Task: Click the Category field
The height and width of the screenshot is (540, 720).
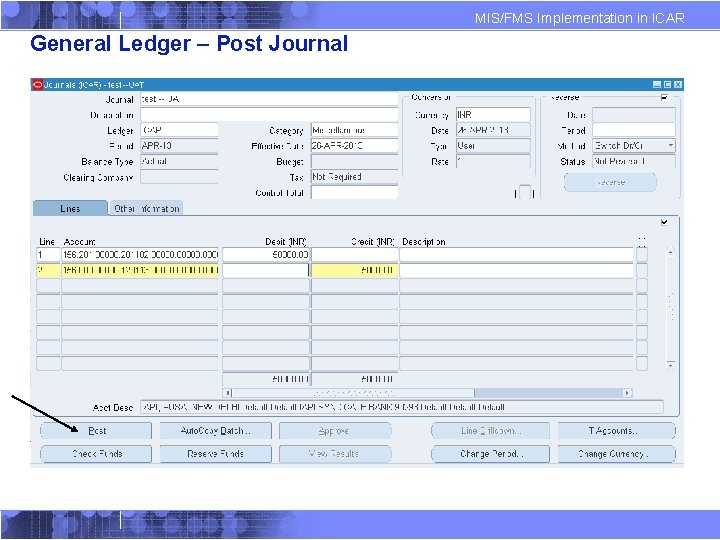Action: pyautogui.click(x=354, y=130)
